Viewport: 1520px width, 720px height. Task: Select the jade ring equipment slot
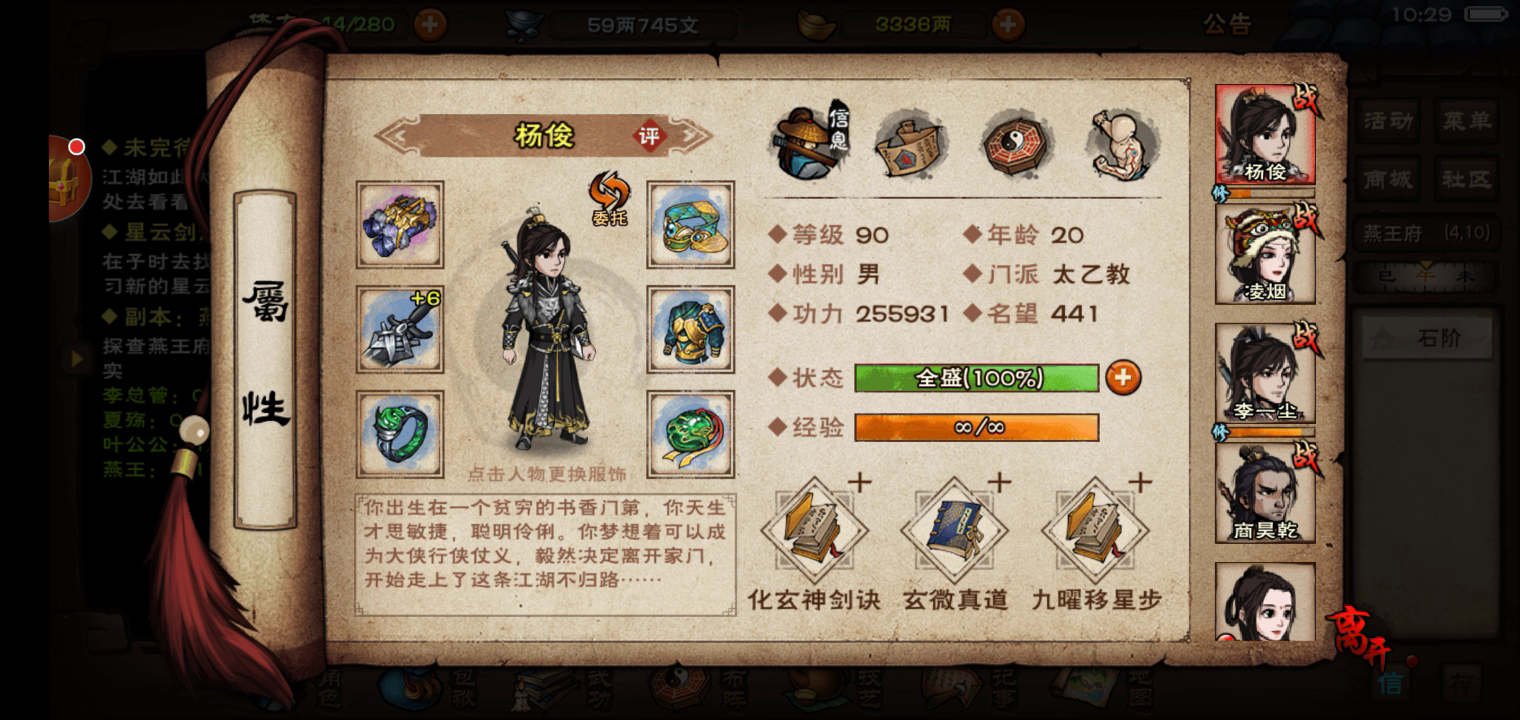tap(400, 434)
